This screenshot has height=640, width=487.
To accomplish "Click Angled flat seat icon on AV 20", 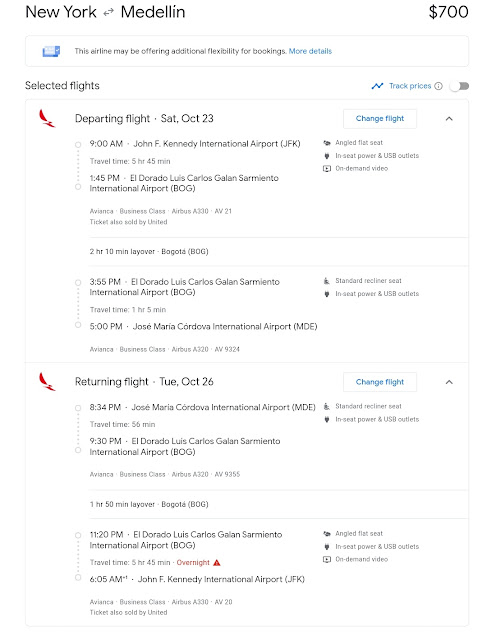I will pos(327,533).
